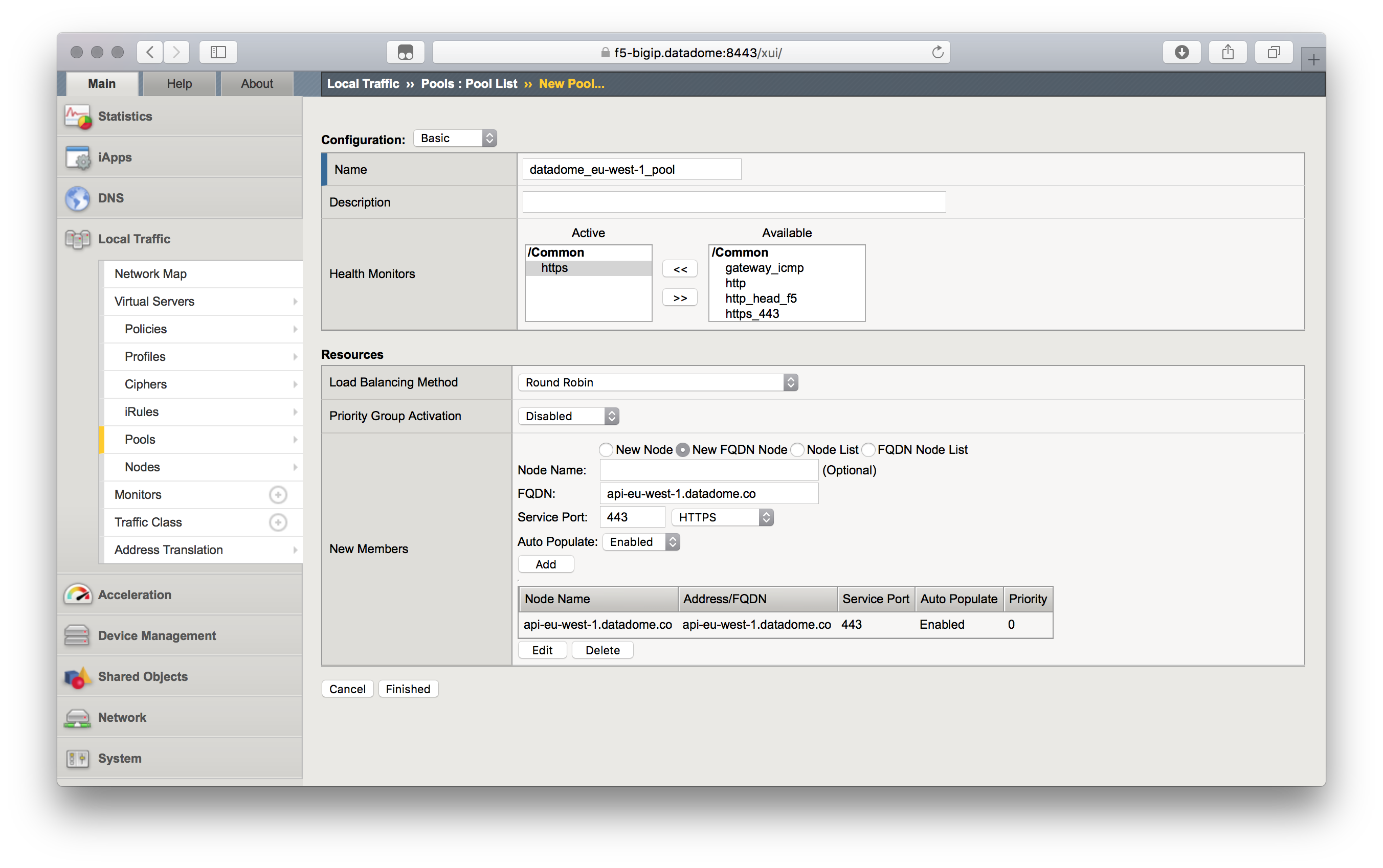Open the Auto Populate dropdown
The width and height of the screenshot is (1383, 868).
[641, 542]
